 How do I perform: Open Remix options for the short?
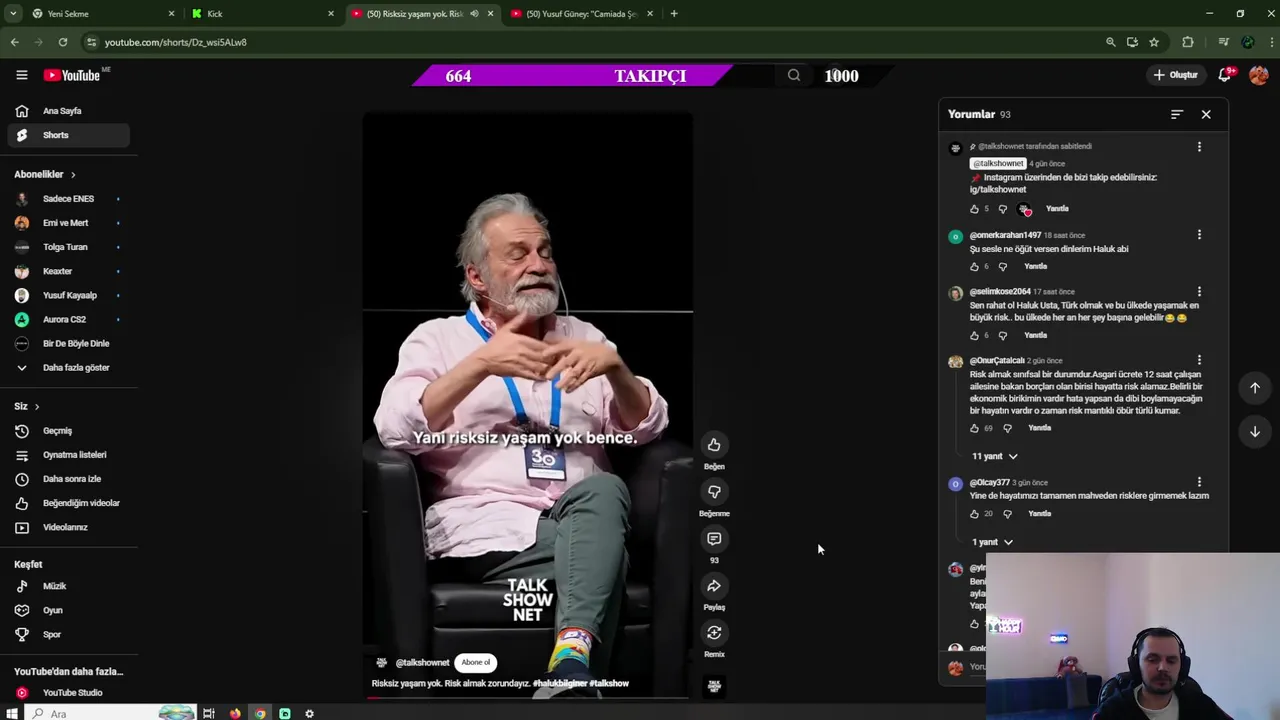[x=714, y=633]
